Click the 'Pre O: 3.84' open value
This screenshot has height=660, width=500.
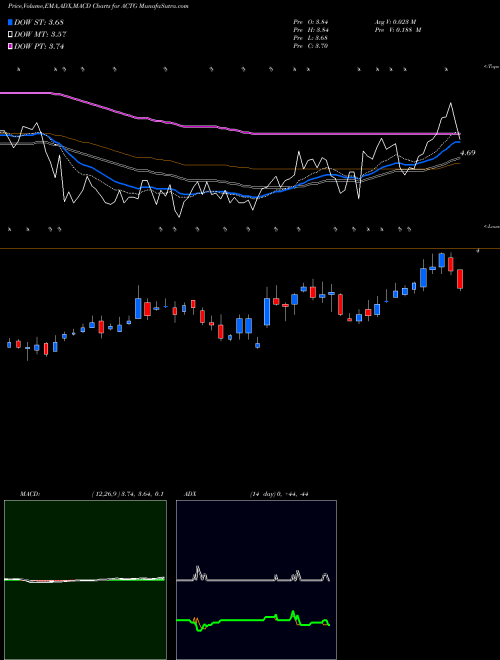(x=311, y=22)
